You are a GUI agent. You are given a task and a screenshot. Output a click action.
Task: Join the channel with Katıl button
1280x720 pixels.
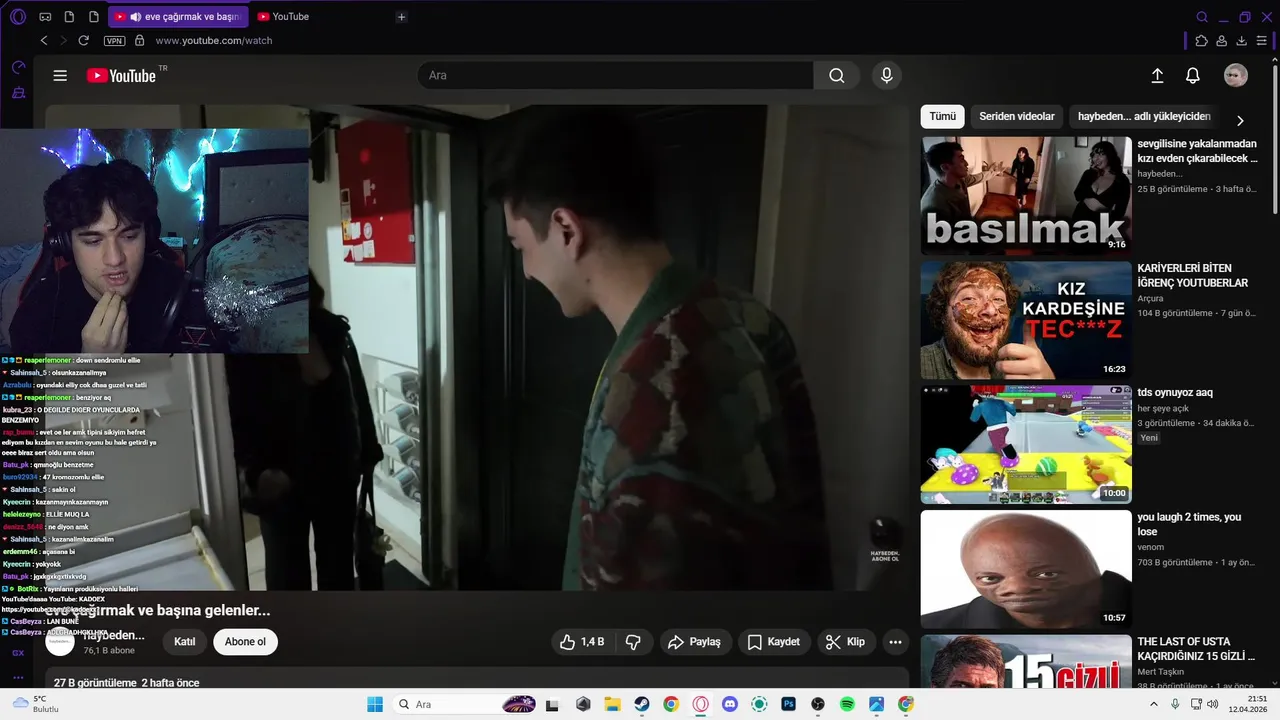tap(185, 642)
